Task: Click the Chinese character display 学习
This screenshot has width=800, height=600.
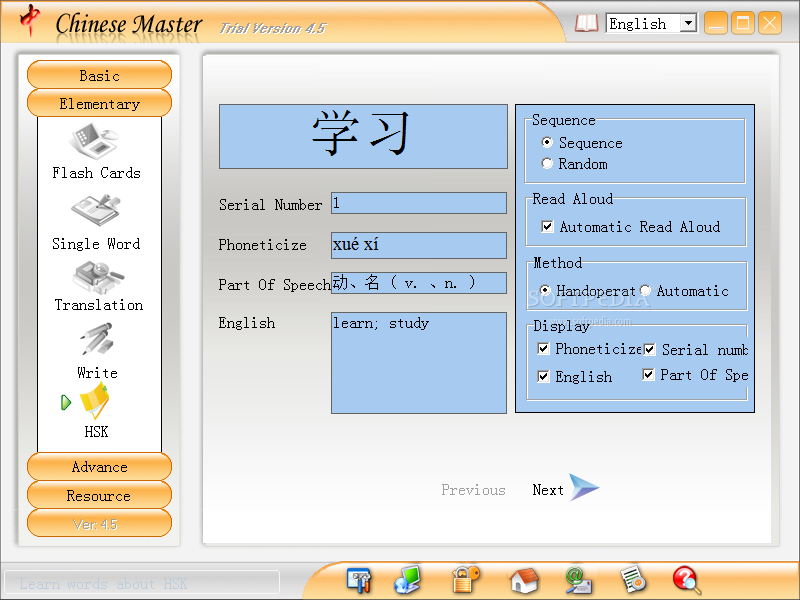Action: pyautogui.click(x=363, y=136)
